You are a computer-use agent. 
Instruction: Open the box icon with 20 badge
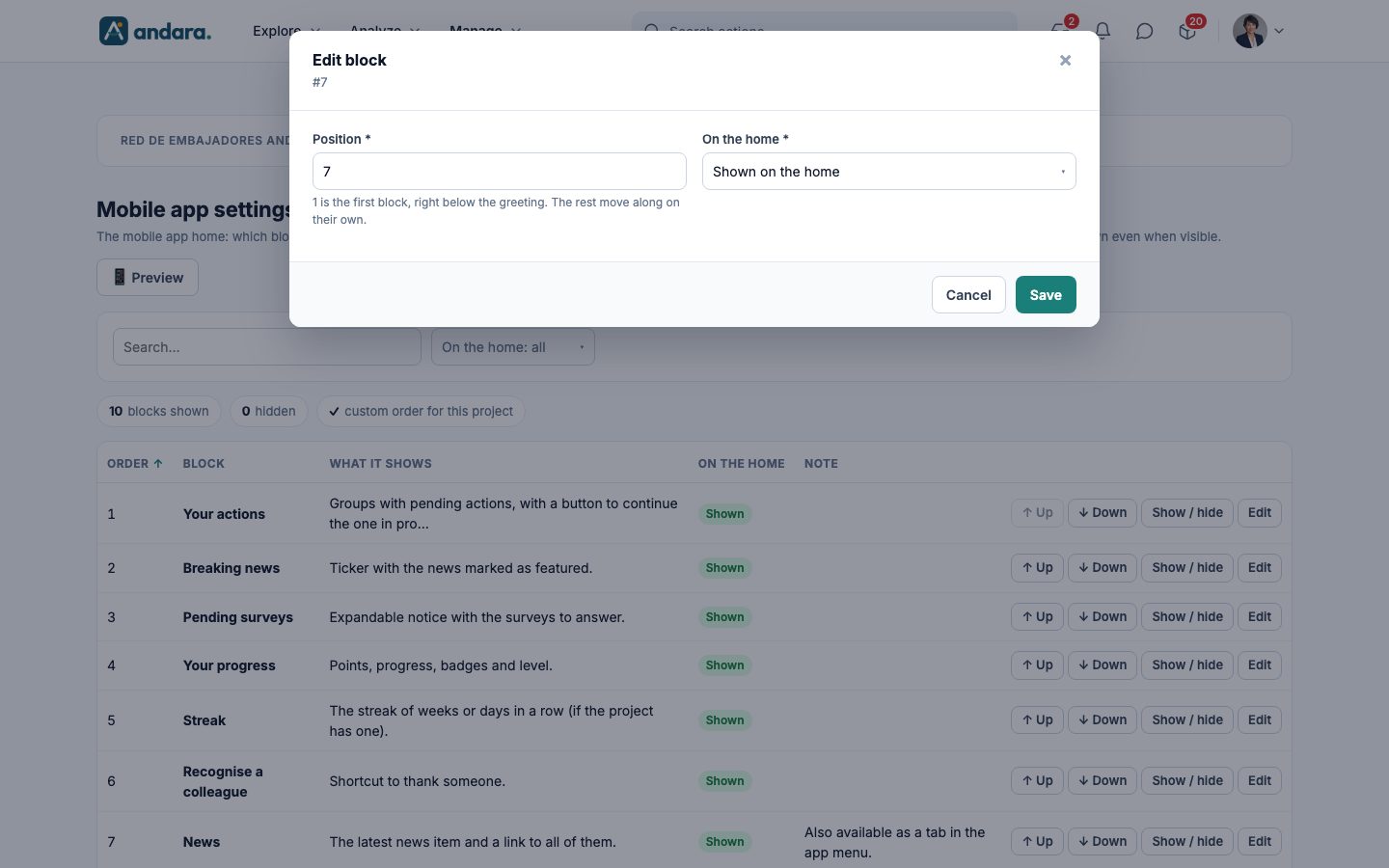[1188, 31]
